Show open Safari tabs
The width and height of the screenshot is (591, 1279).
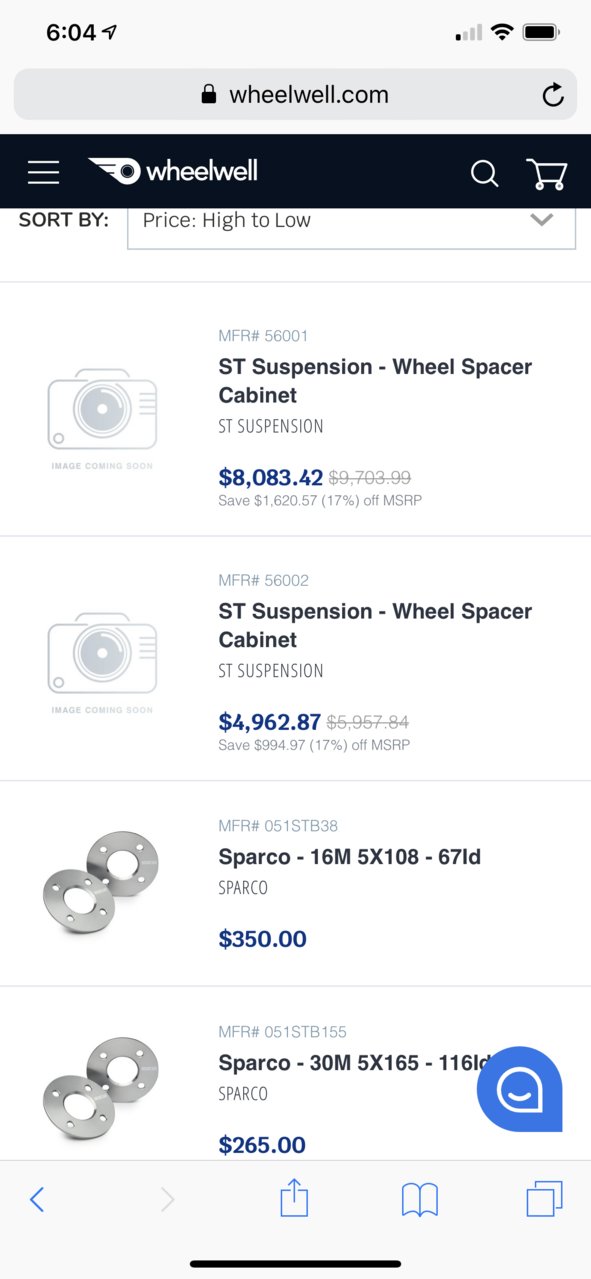tap(544, 1198)
